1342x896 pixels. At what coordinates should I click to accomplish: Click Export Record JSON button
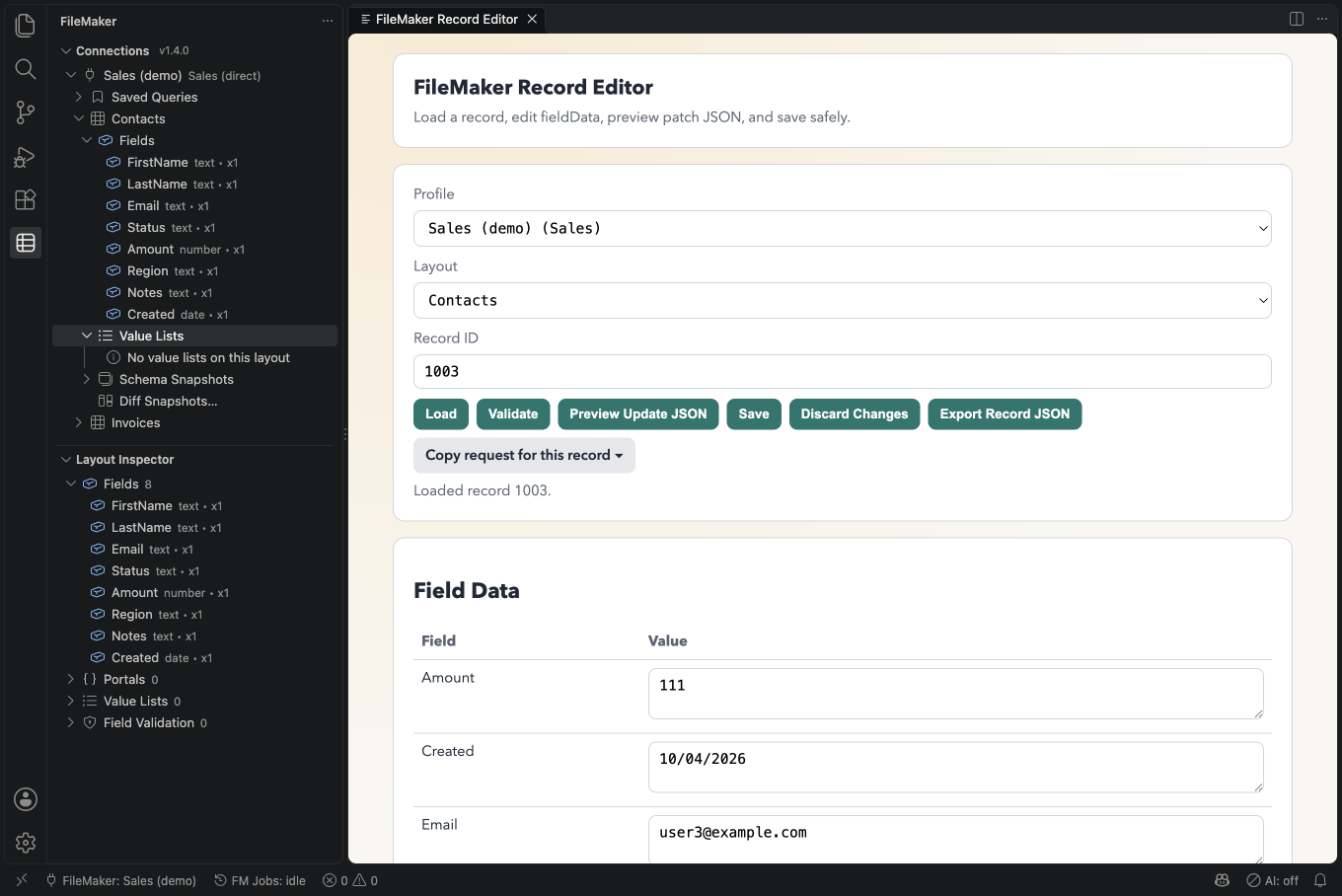click(1005, 414)
